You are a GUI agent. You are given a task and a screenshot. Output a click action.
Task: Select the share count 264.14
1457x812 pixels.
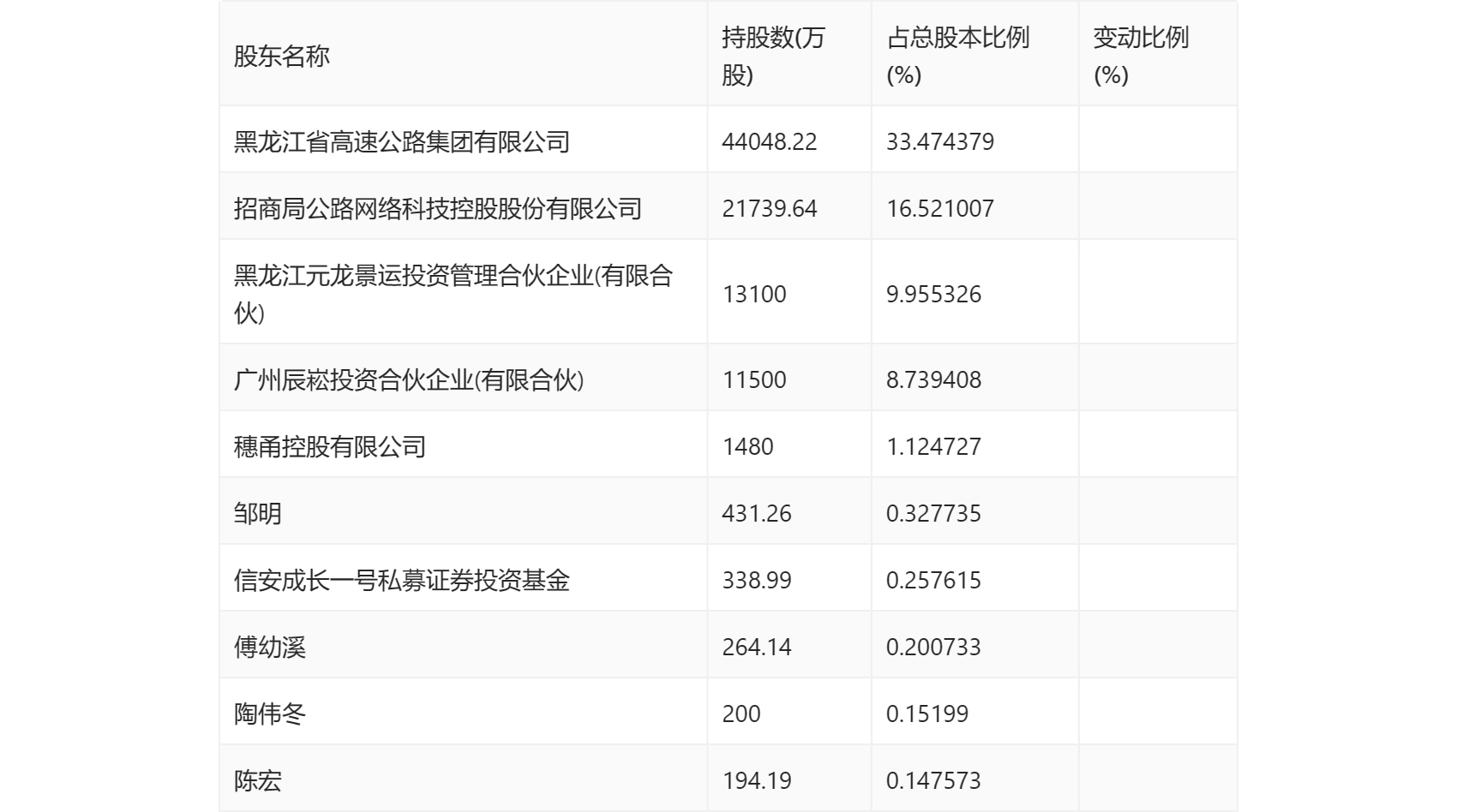[x=757, y=647]
